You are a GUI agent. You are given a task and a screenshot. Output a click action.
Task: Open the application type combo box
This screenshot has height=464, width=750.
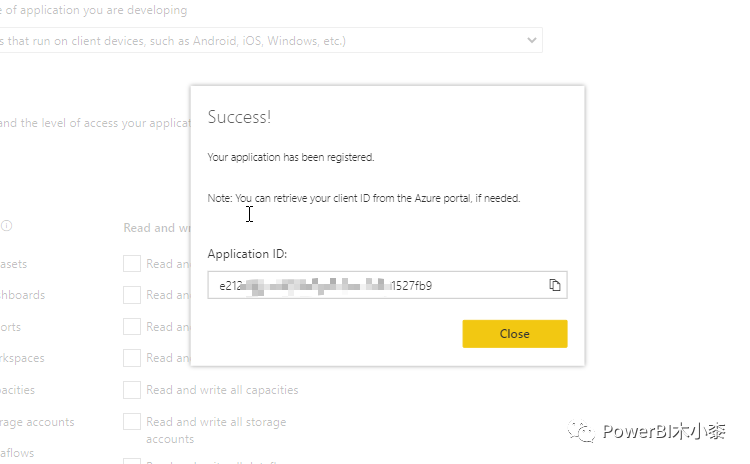(271, 40)
